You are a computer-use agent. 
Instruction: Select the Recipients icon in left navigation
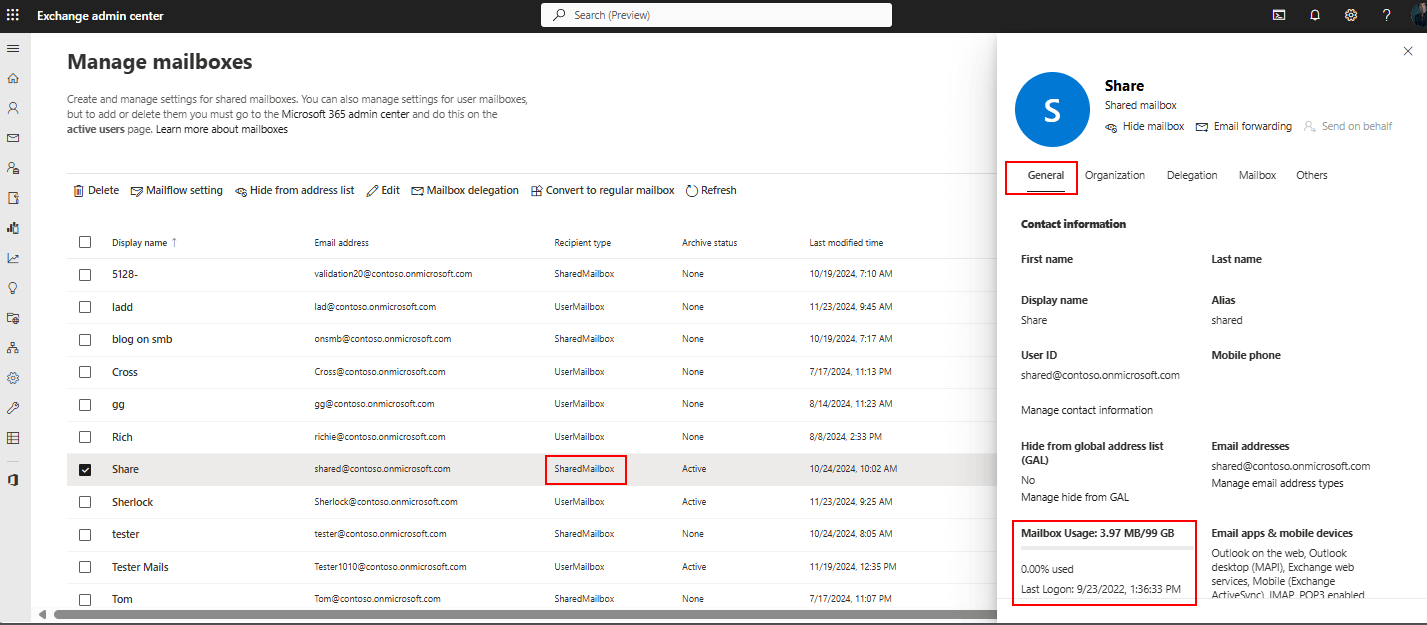click(13, 108)
